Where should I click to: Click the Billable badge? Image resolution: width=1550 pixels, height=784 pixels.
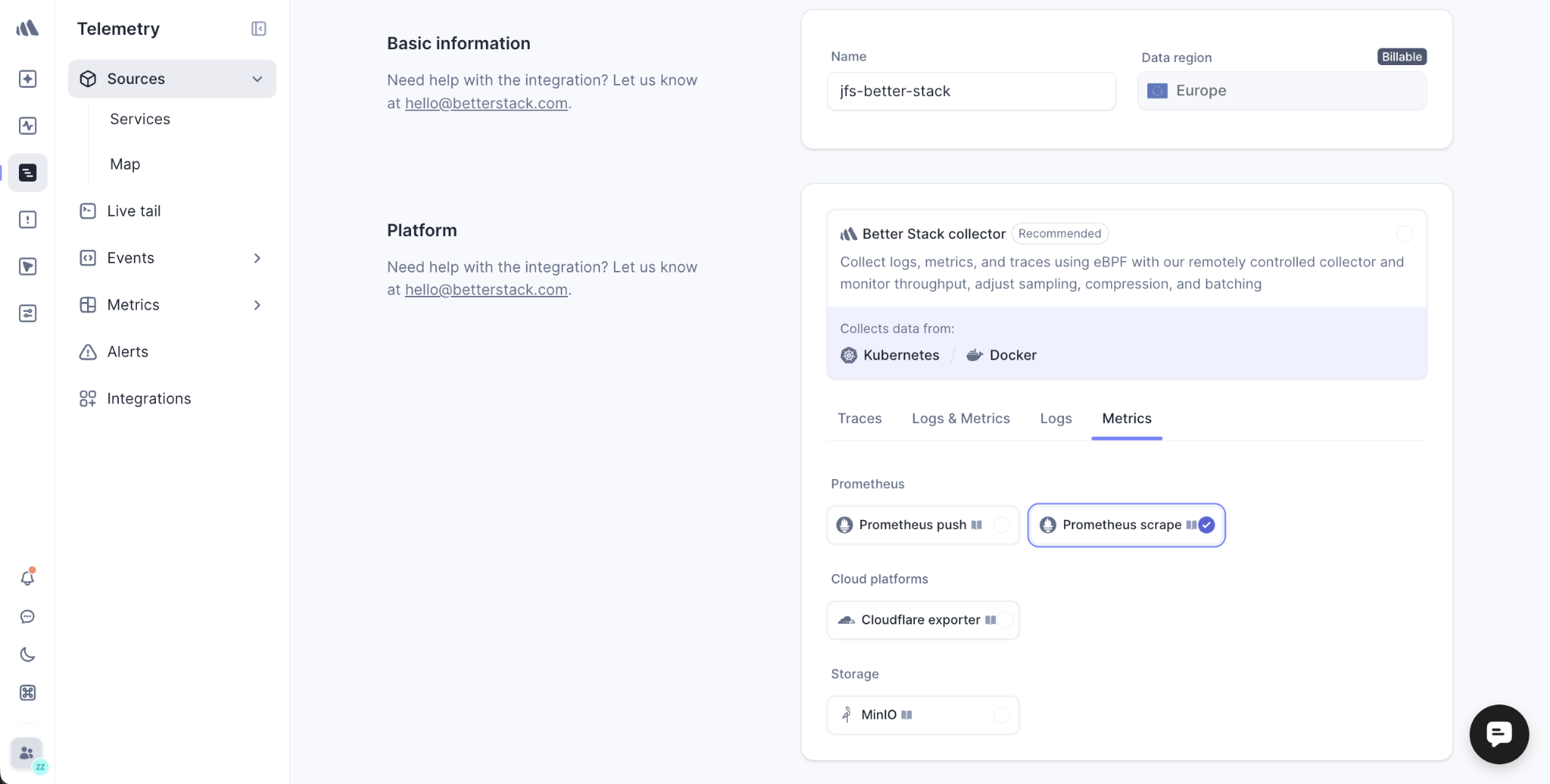[x=1402, y=57]
